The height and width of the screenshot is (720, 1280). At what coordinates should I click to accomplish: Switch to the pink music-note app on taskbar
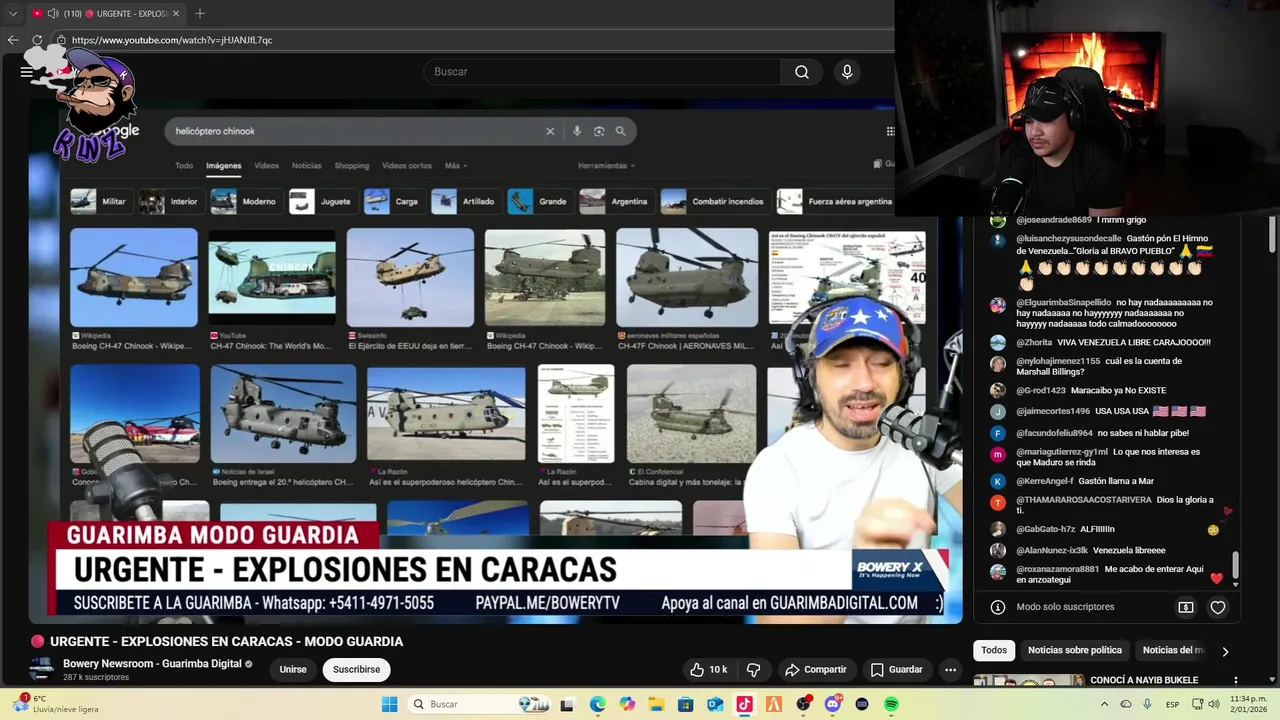(x=744, y=704)
